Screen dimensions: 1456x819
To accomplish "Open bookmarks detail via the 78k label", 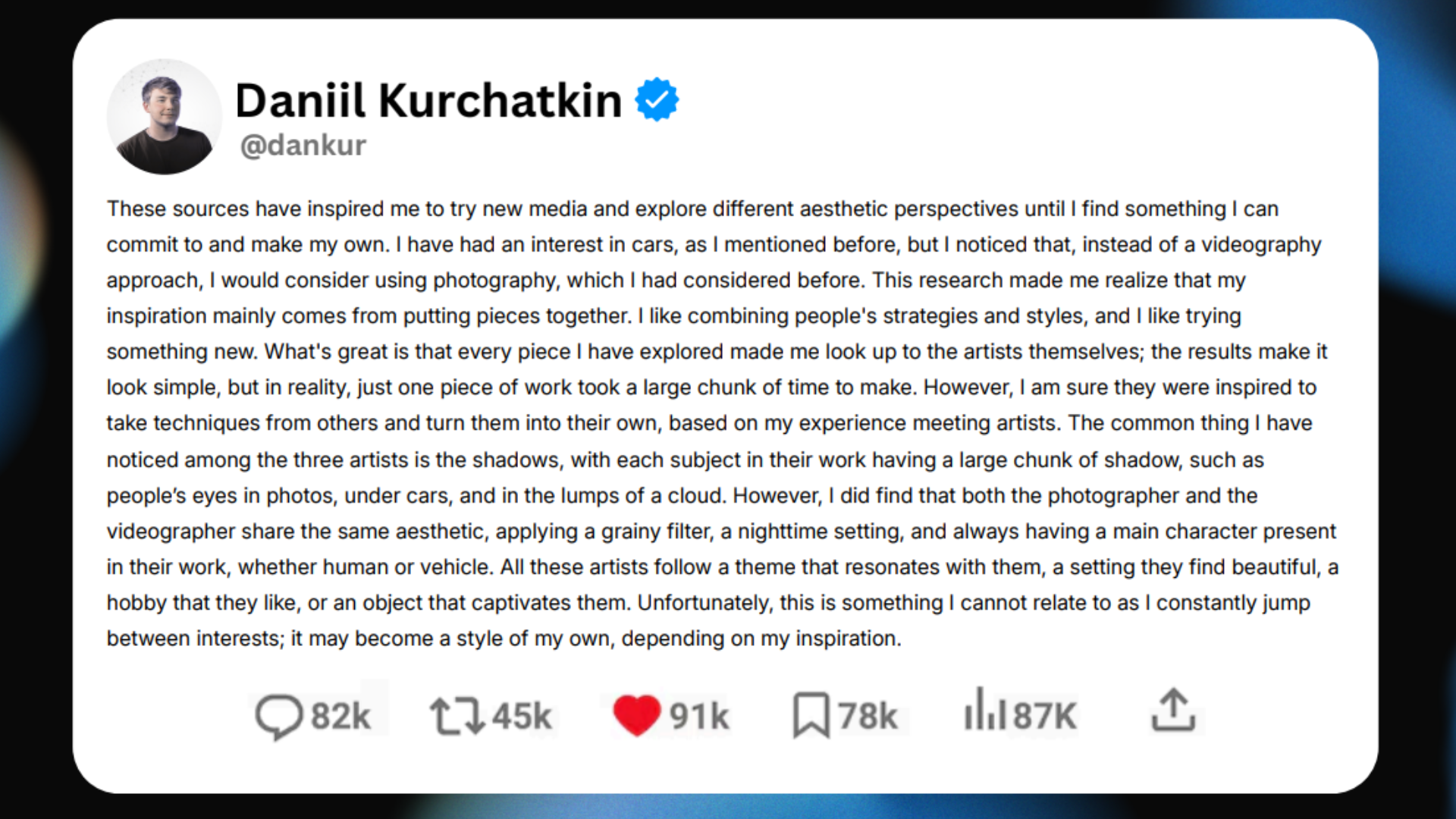I will click(x=868, y=714).
